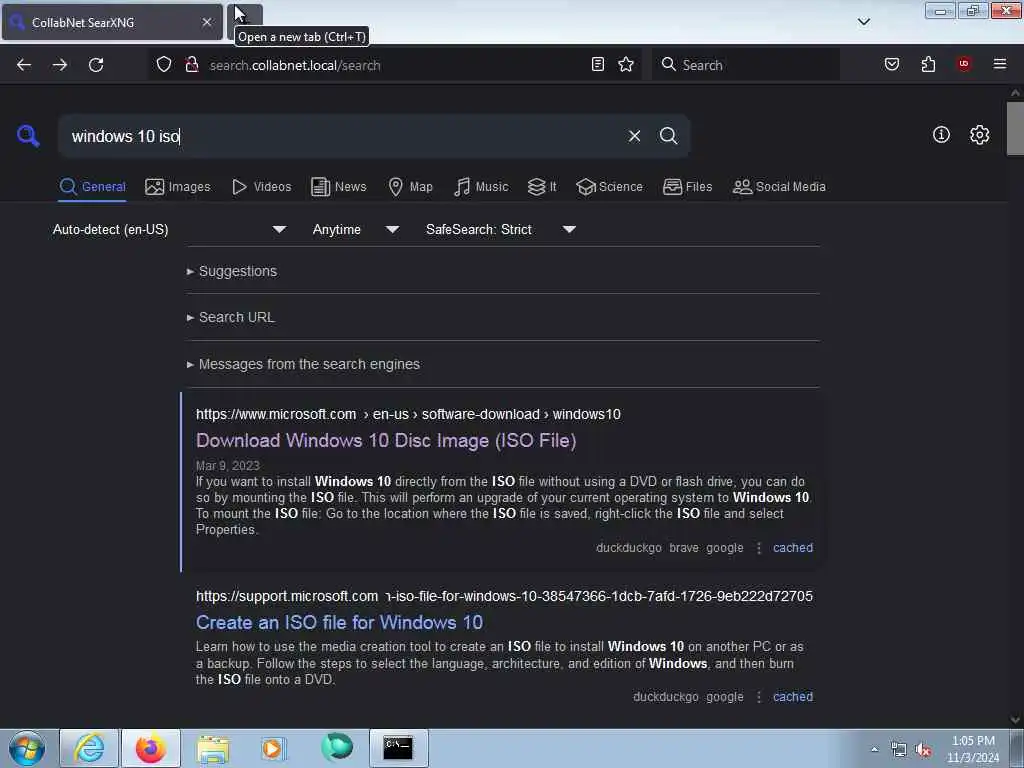Toggle reader view icon in address bar
Screen dimensions: 1024x768
pyautogui.click(x=598, y=64)
